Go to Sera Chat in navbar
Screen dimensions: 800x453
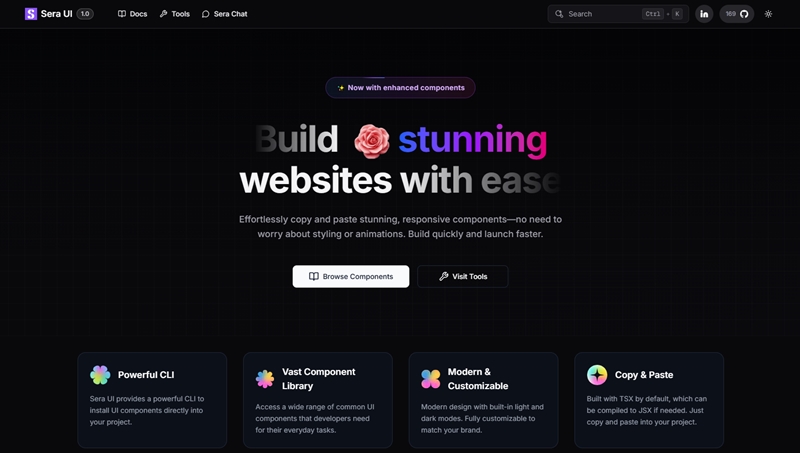(224, 14)
